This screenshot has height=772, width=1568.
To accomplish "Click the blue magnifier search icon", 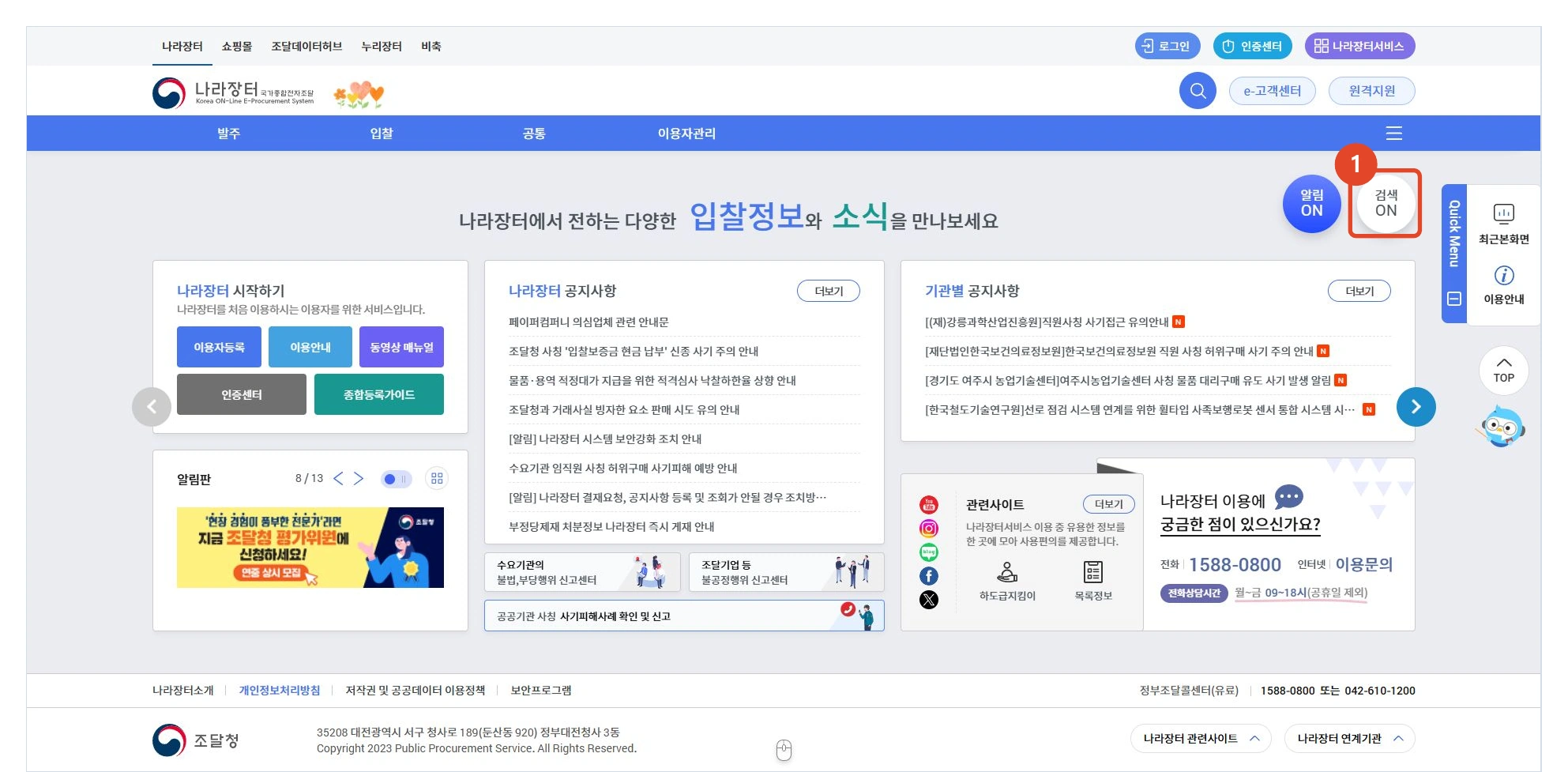I will coord(1198,91).
